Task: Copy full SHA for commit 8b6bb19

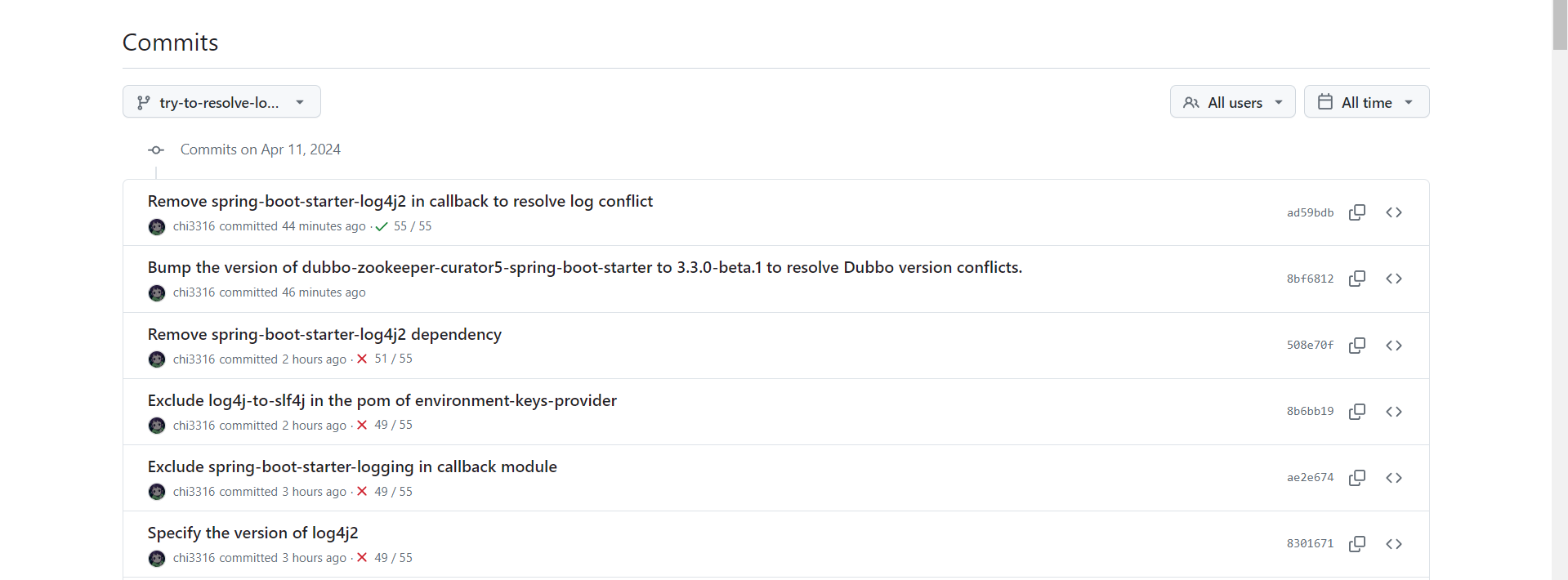Action: pos(1357,412)
